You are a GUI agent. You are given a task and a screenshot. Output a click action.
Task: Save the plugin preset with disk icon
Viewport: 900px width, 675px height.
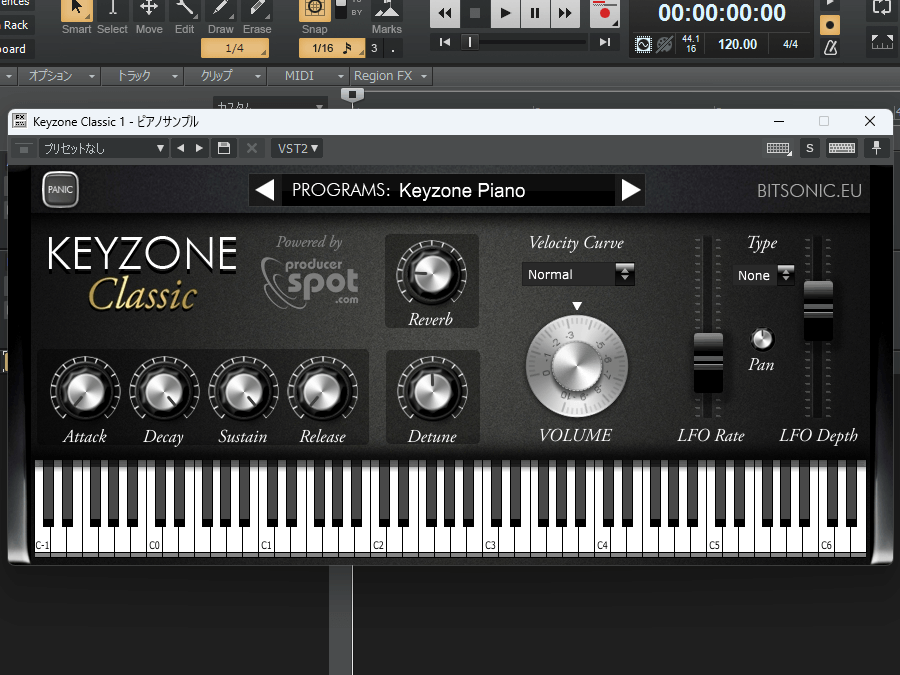[224, 148]
